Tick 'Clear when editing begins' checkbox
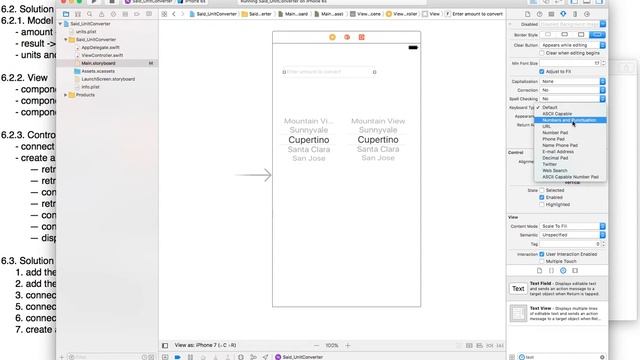Viewport: 640px width, 360px height. click(542, 53)
